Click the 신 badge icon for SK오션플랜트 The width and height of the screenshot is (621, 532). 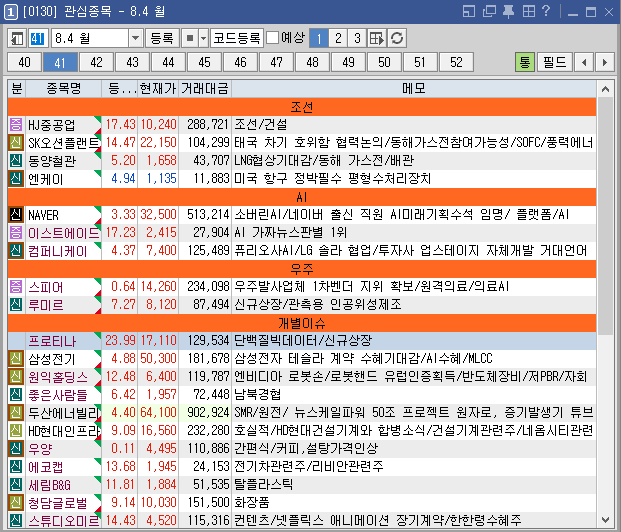coord(16,143)
